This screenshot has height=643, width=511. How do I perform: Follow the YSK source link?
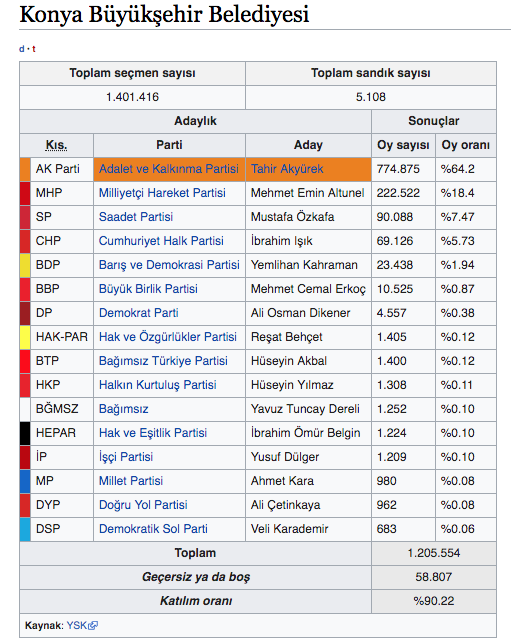pyautogui.click(x=77, y=625)
